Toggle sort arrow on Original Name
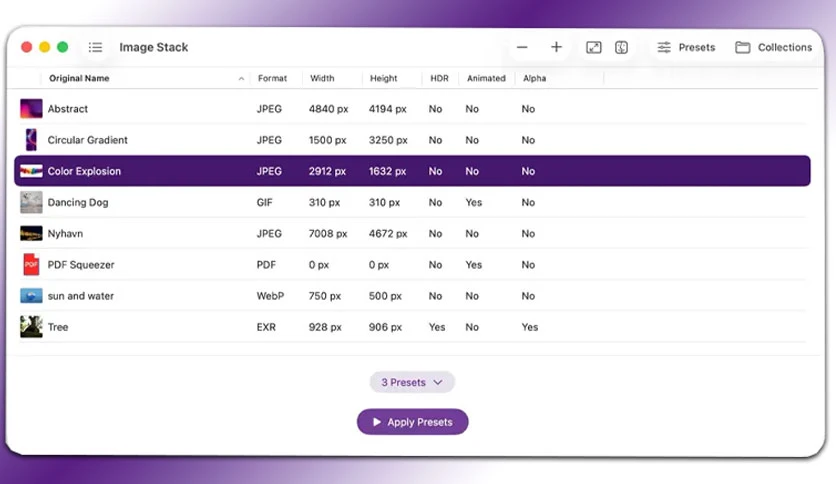This screenshot has height=484, width=836. [x=241, y=78]
